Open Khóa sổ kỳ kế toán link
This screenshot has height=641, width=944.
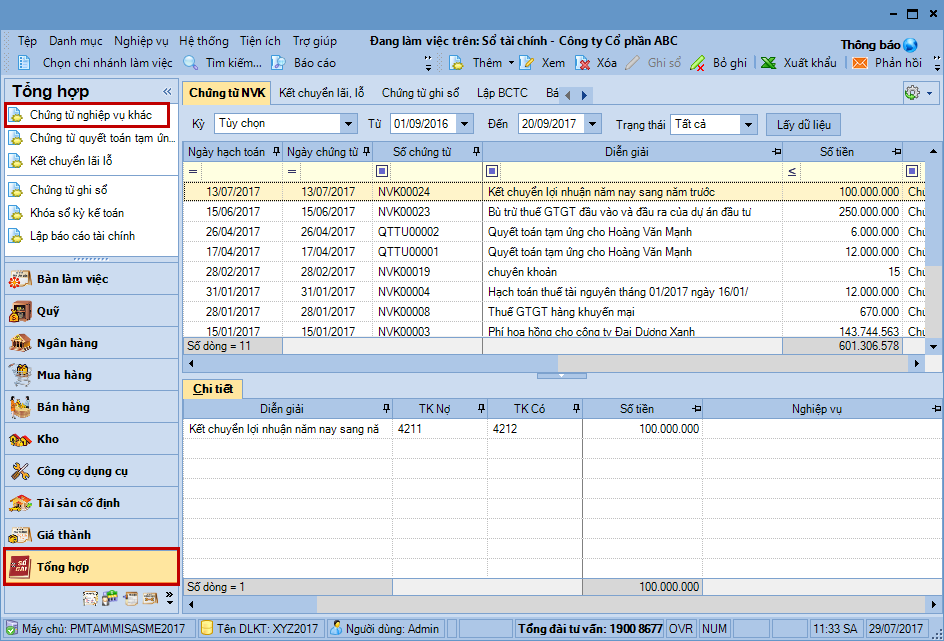click(x=76, y=213)
